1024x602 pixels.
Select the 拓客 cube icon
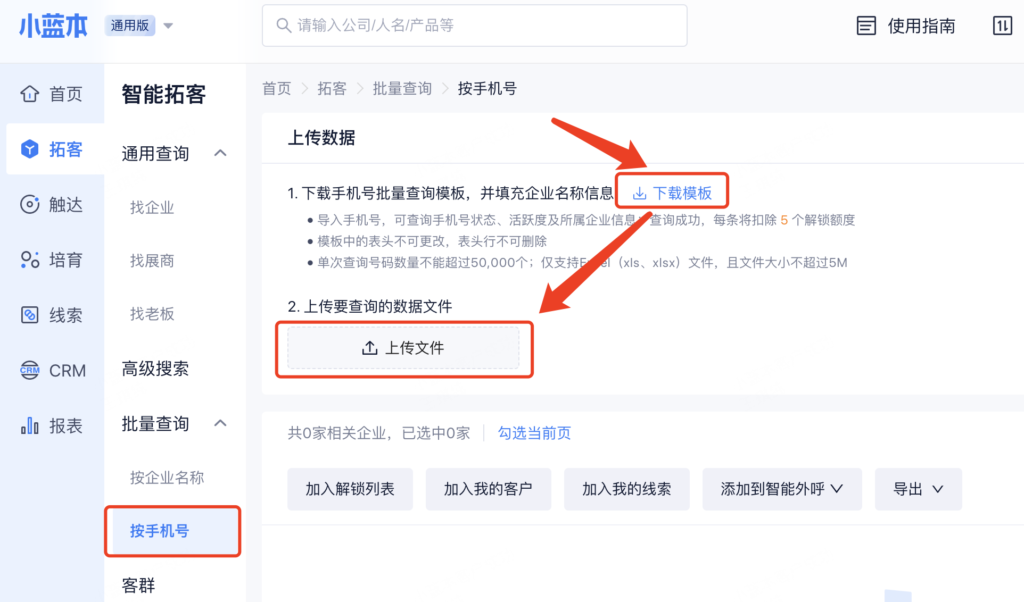click(30, 150)
